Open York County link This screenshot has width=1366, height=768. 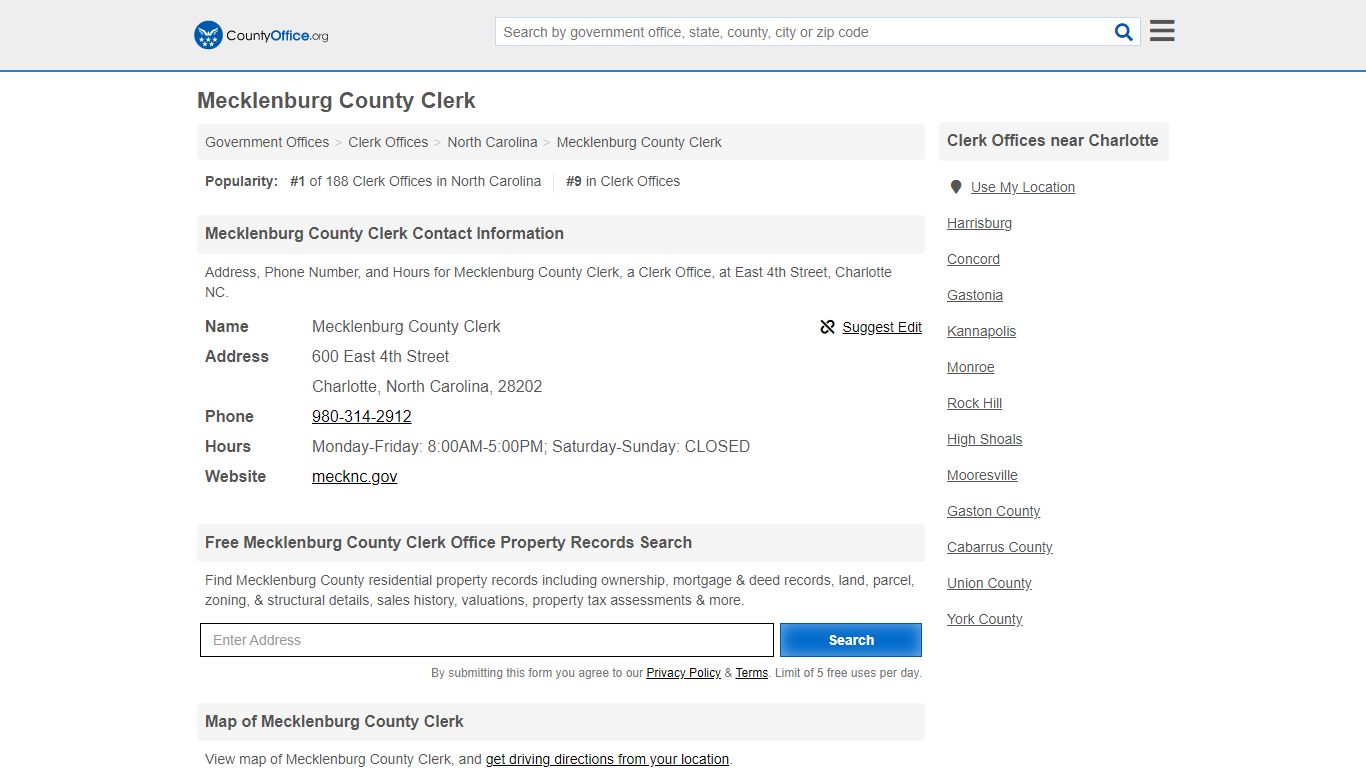pyautogui.click(x=984, y=619)
